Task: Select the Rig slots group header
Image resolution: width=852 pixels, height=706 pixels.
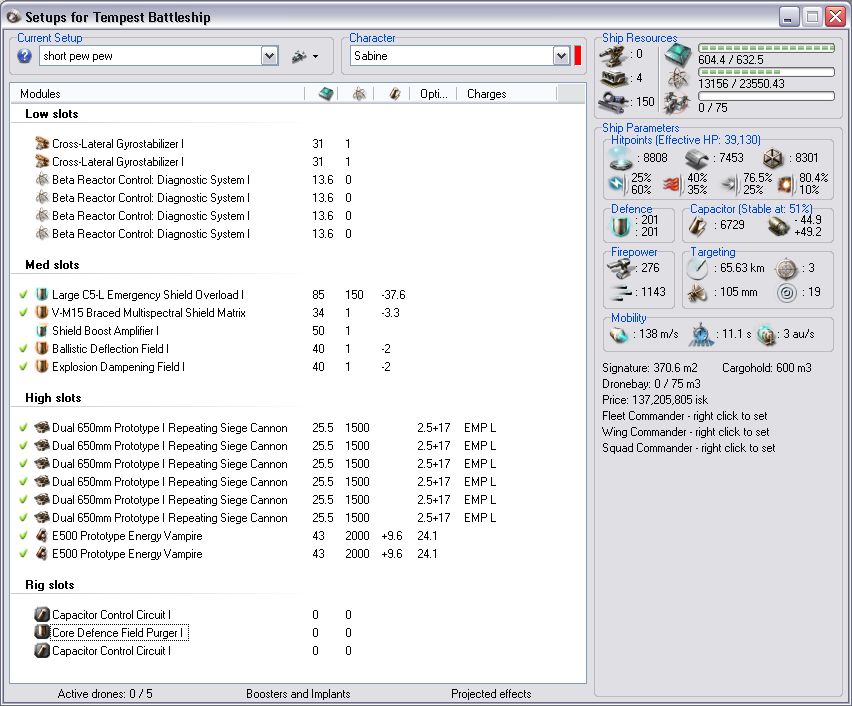Action: (49, 585)
